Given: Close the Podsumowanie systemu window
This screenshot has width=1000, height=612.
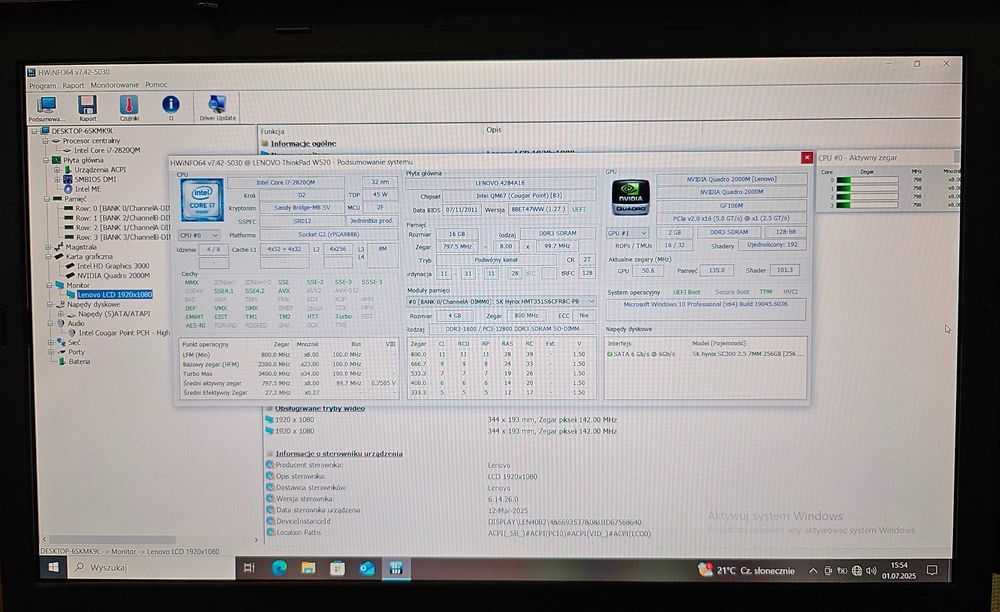Looking at the screenshot, I should (806, 157).
